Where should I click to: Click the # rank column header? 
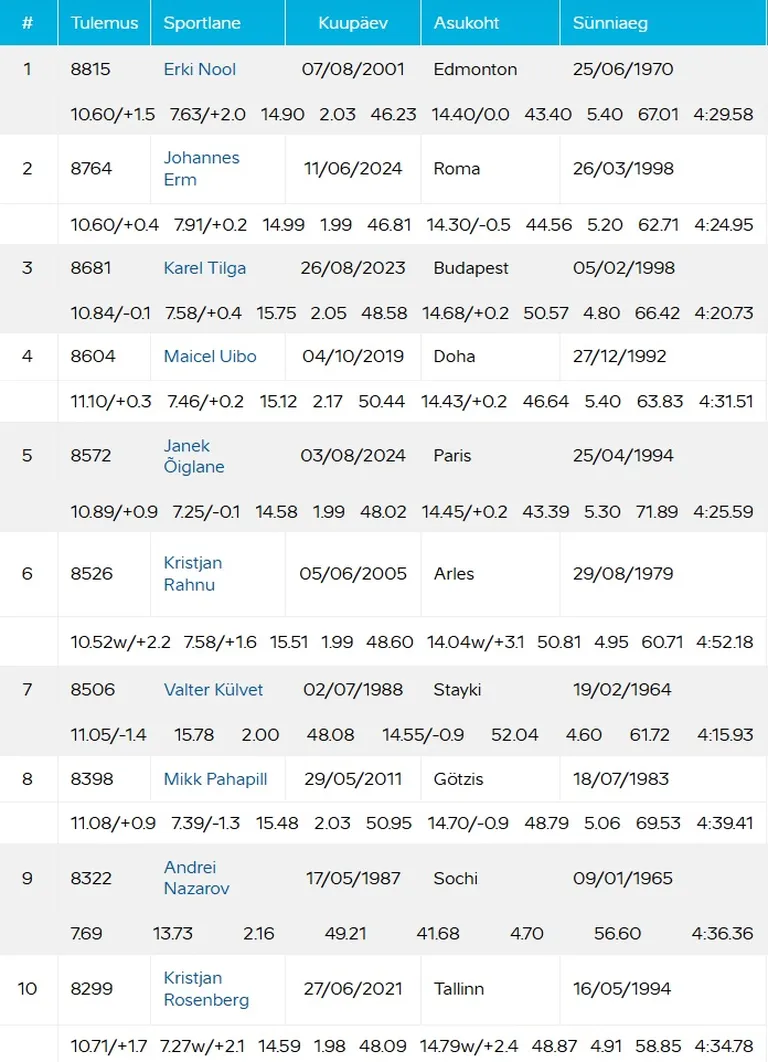(27, 22)
